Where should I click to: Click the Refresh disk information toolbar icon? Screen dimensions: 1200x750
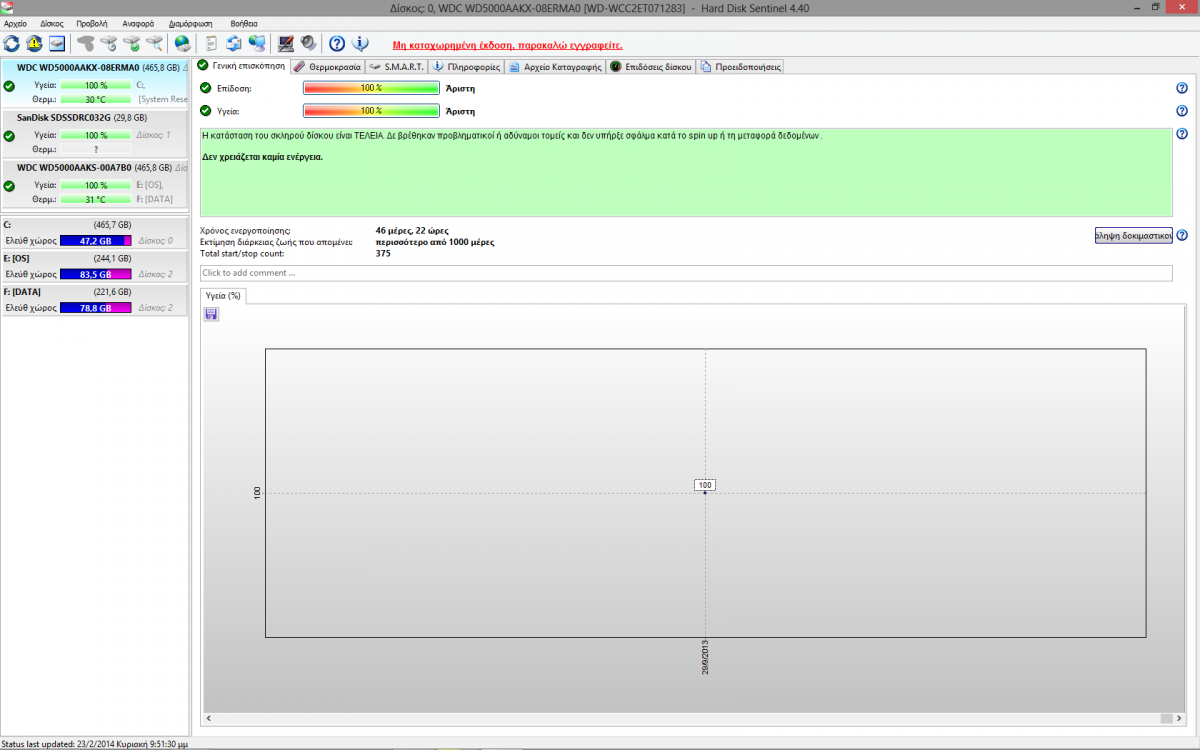point(12,43)
